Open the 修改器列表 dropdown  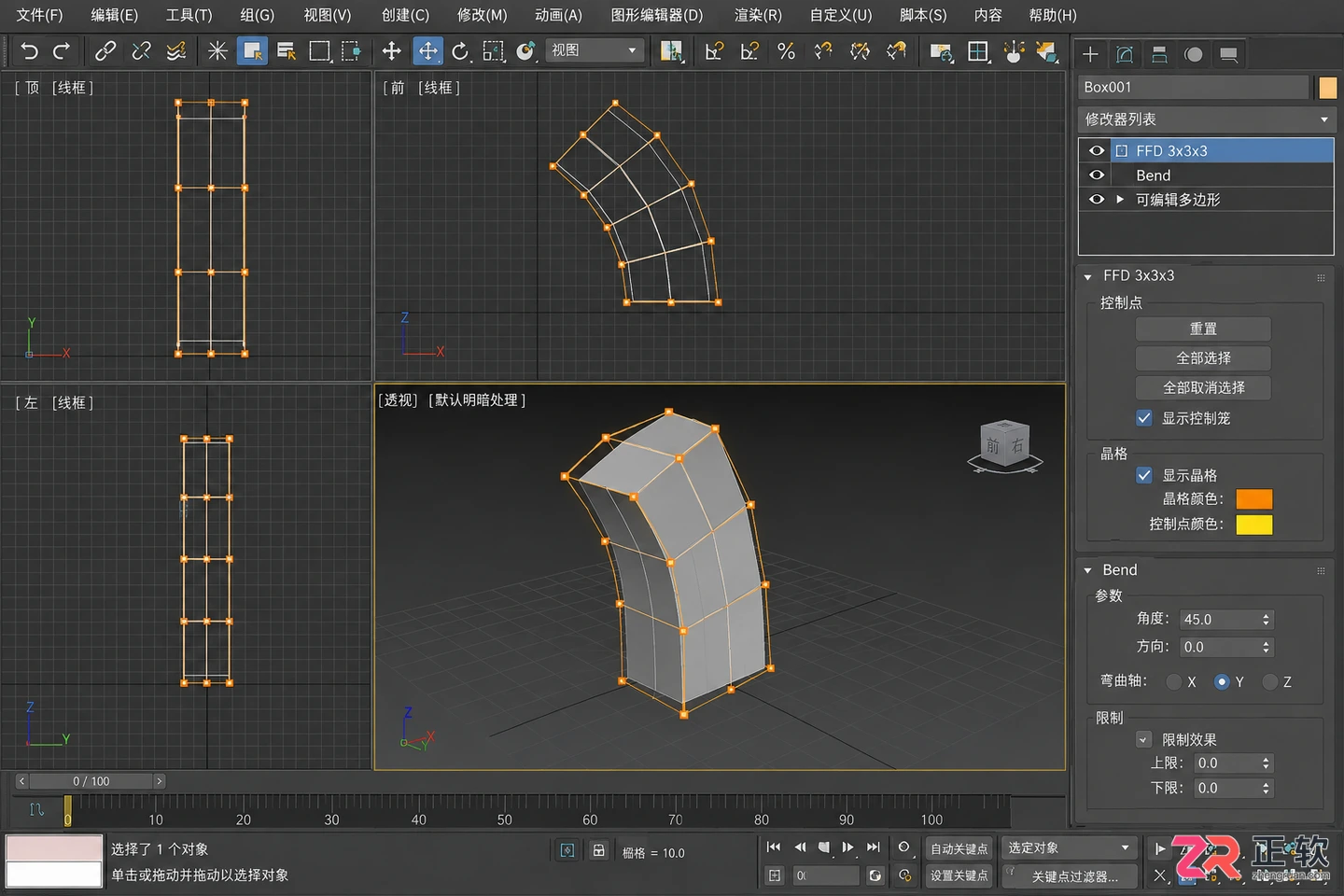pyautogui.click(x=1206, y=119)
